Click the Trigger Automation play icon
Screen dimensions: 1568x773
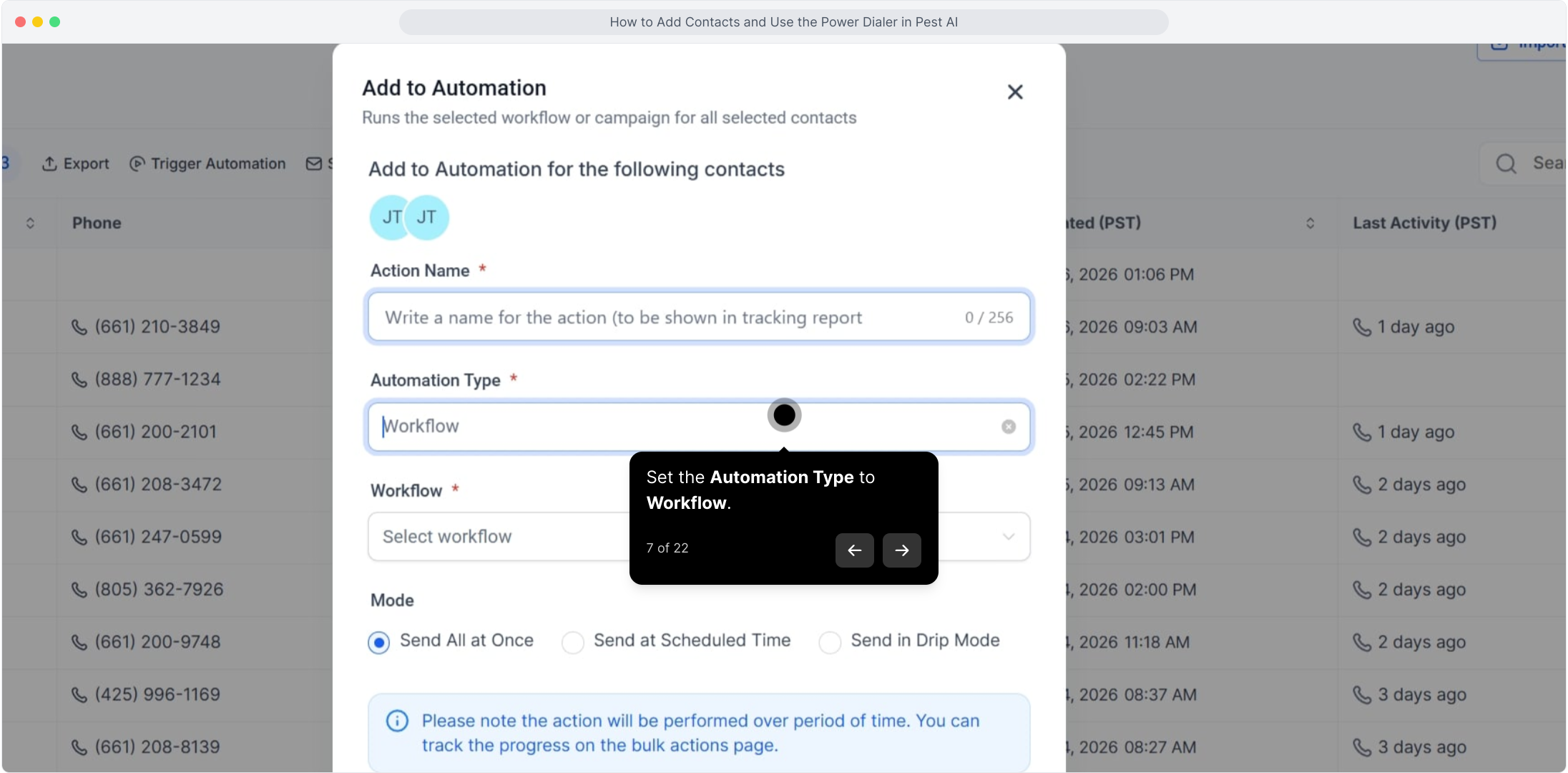coord(137,164)
